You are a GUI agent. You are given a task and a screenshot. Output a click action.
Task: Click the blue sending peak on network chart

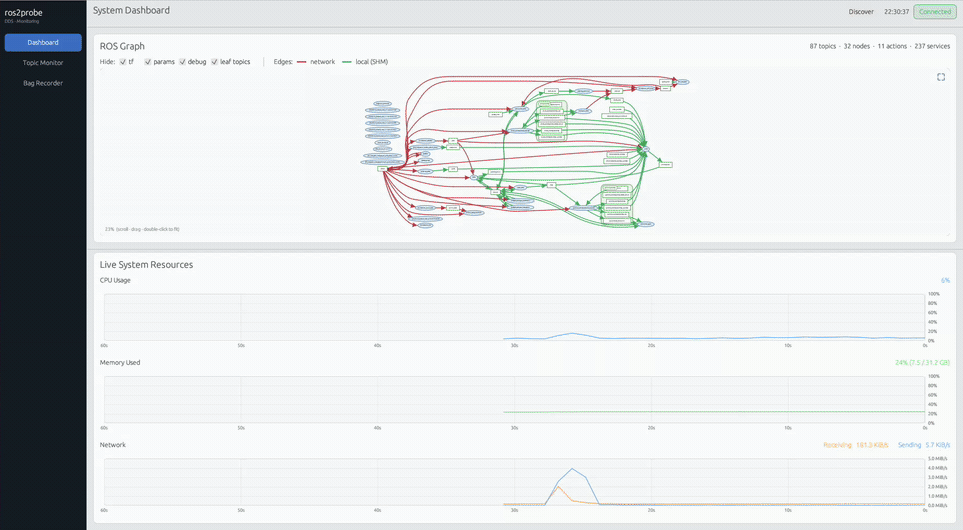[x=572, y=469]
